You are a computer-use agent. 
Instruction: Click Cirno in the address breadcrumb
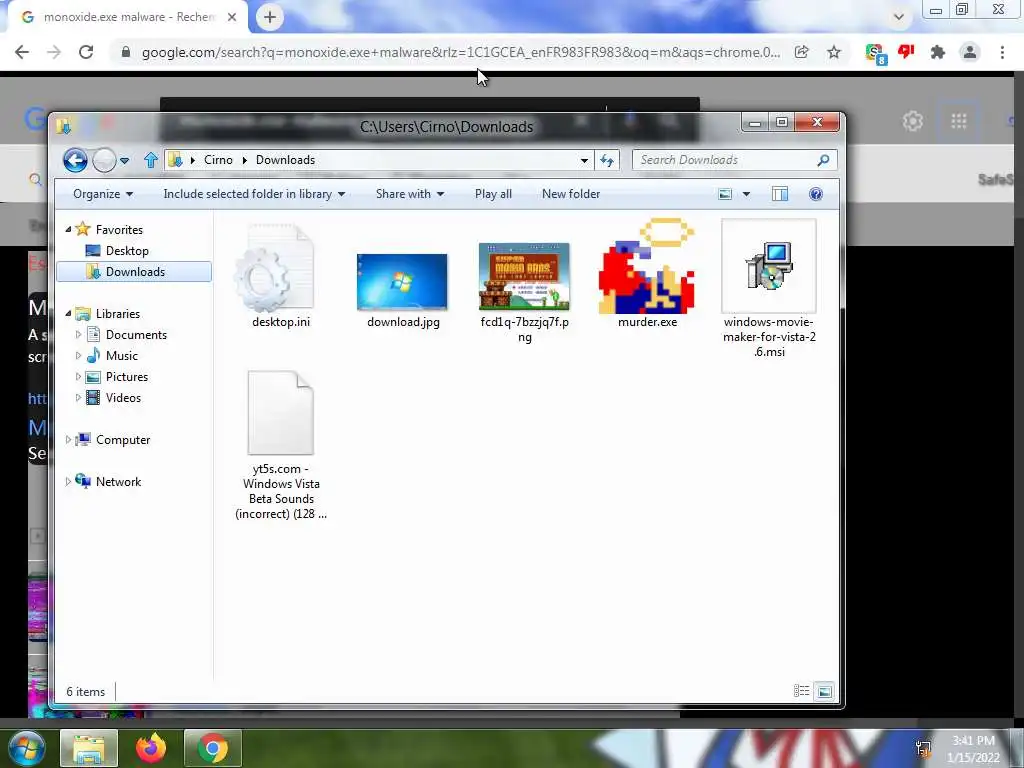218,160
